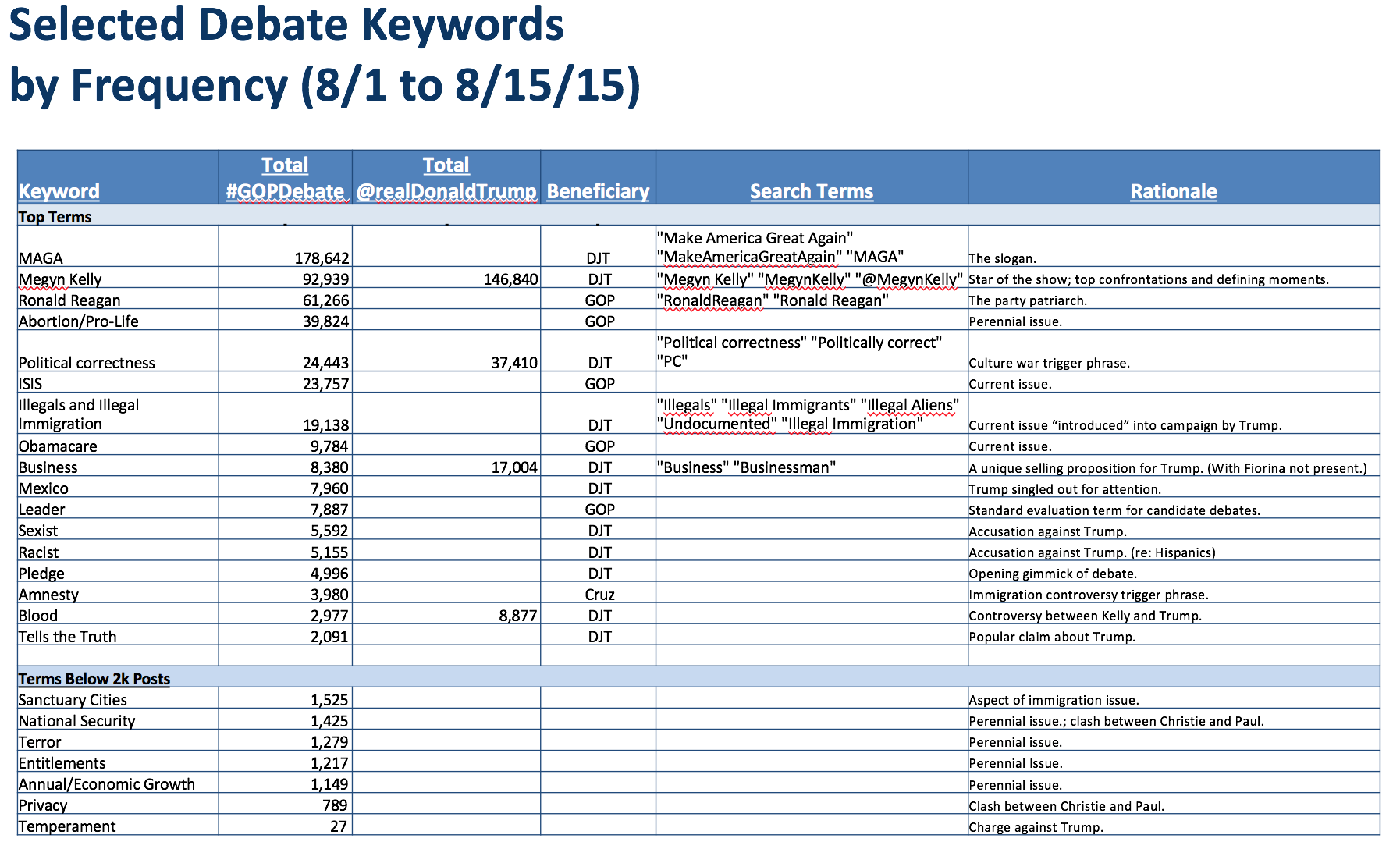Select the value 146,840
The width and height of the screenshot is (1400, 849).
tap(510, 279)
